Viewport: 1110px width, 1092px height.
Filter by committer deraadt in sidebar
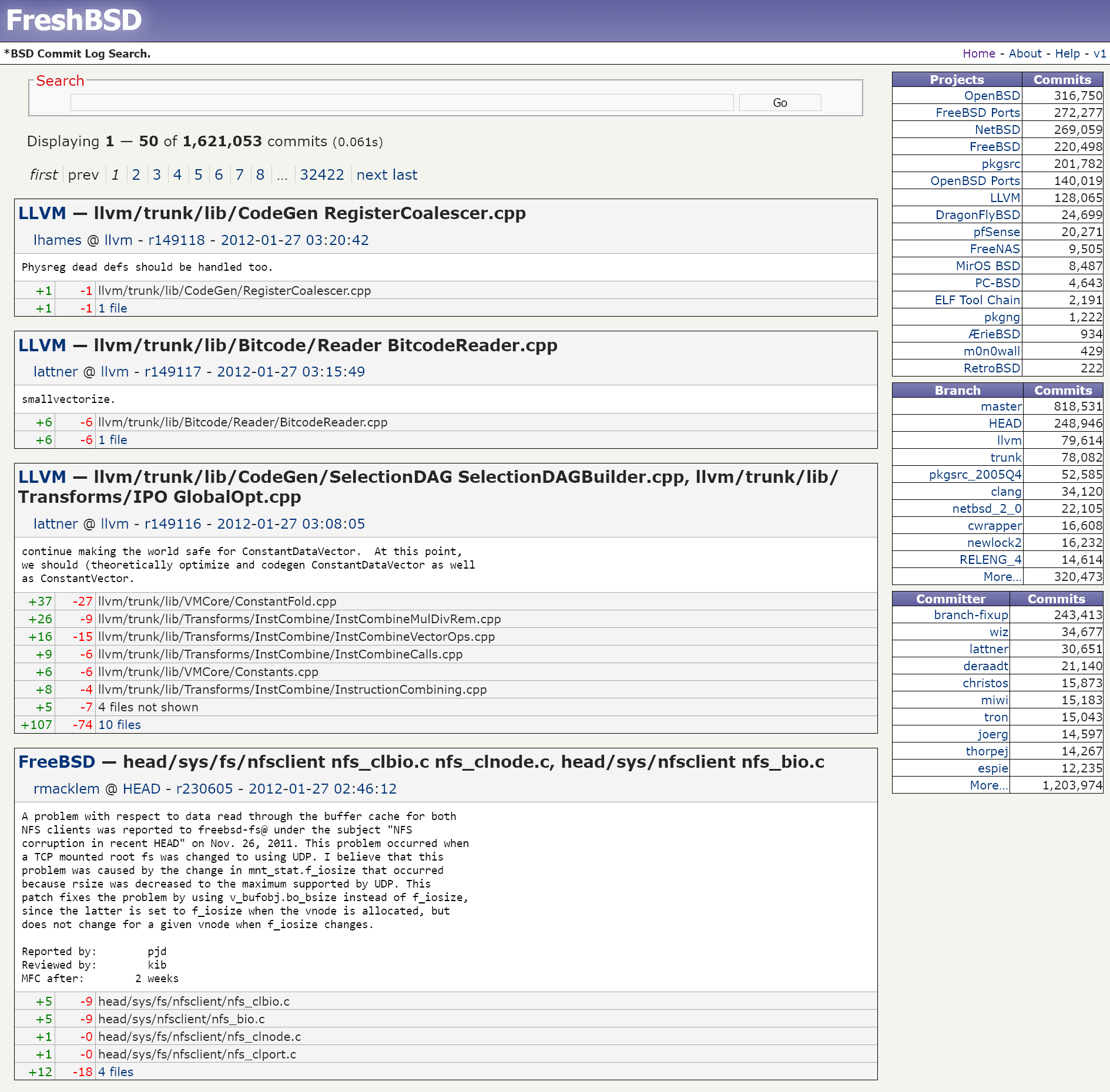pyautogui.click(x=985, y=666)
